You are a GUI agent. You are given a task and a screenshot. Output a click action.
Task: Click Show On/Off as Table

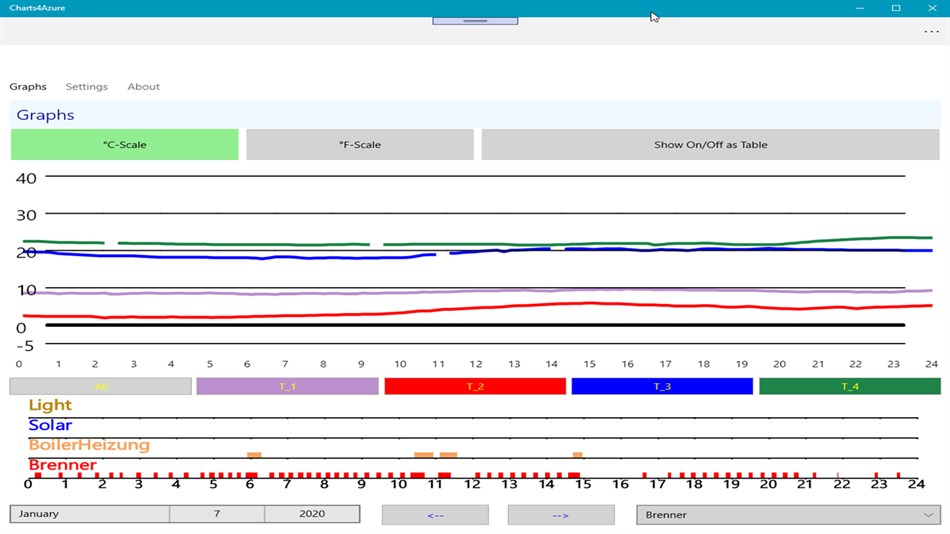(711, 144)
